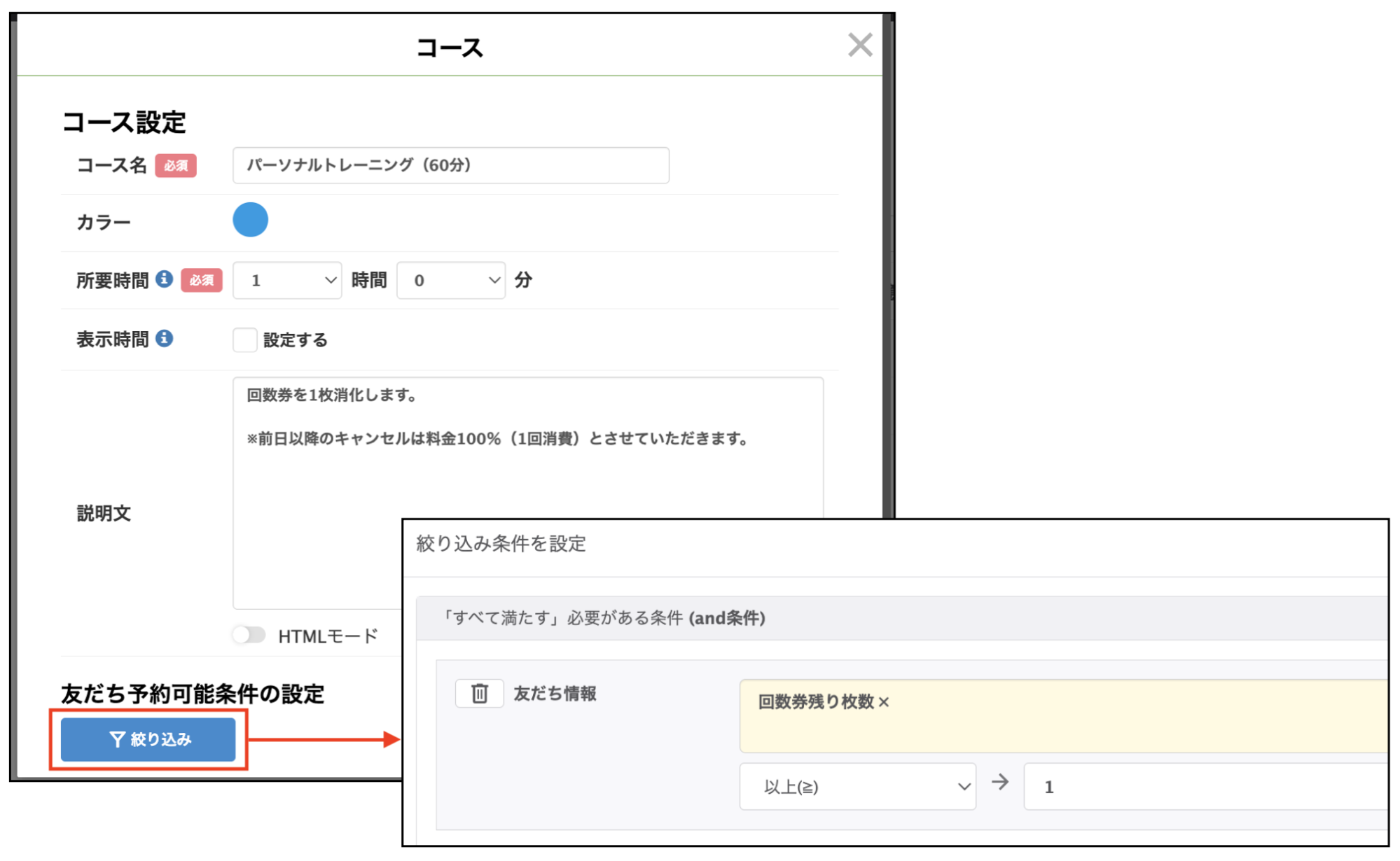Click the arrow icon between operator and value
Image resolution: width=1400 pixels, height=861 pixels.
(x=1000, y=783)
